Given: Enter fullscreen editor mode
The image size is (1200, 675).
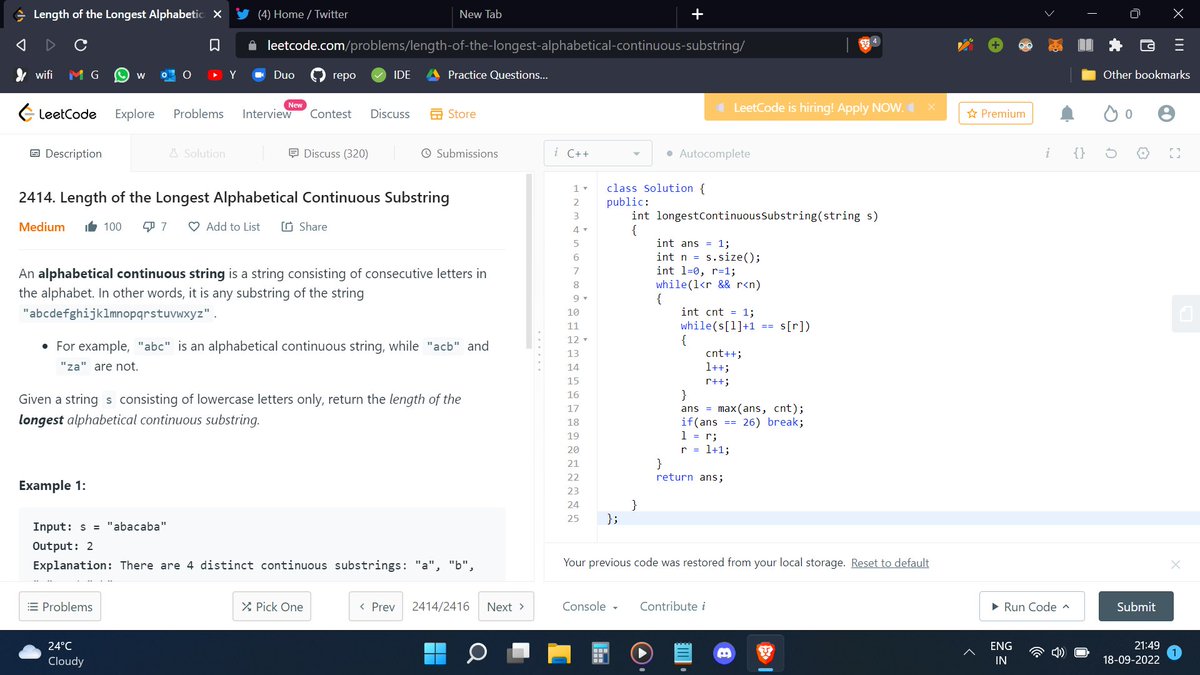Looking at the screenshot, I should coord(1175,154).
